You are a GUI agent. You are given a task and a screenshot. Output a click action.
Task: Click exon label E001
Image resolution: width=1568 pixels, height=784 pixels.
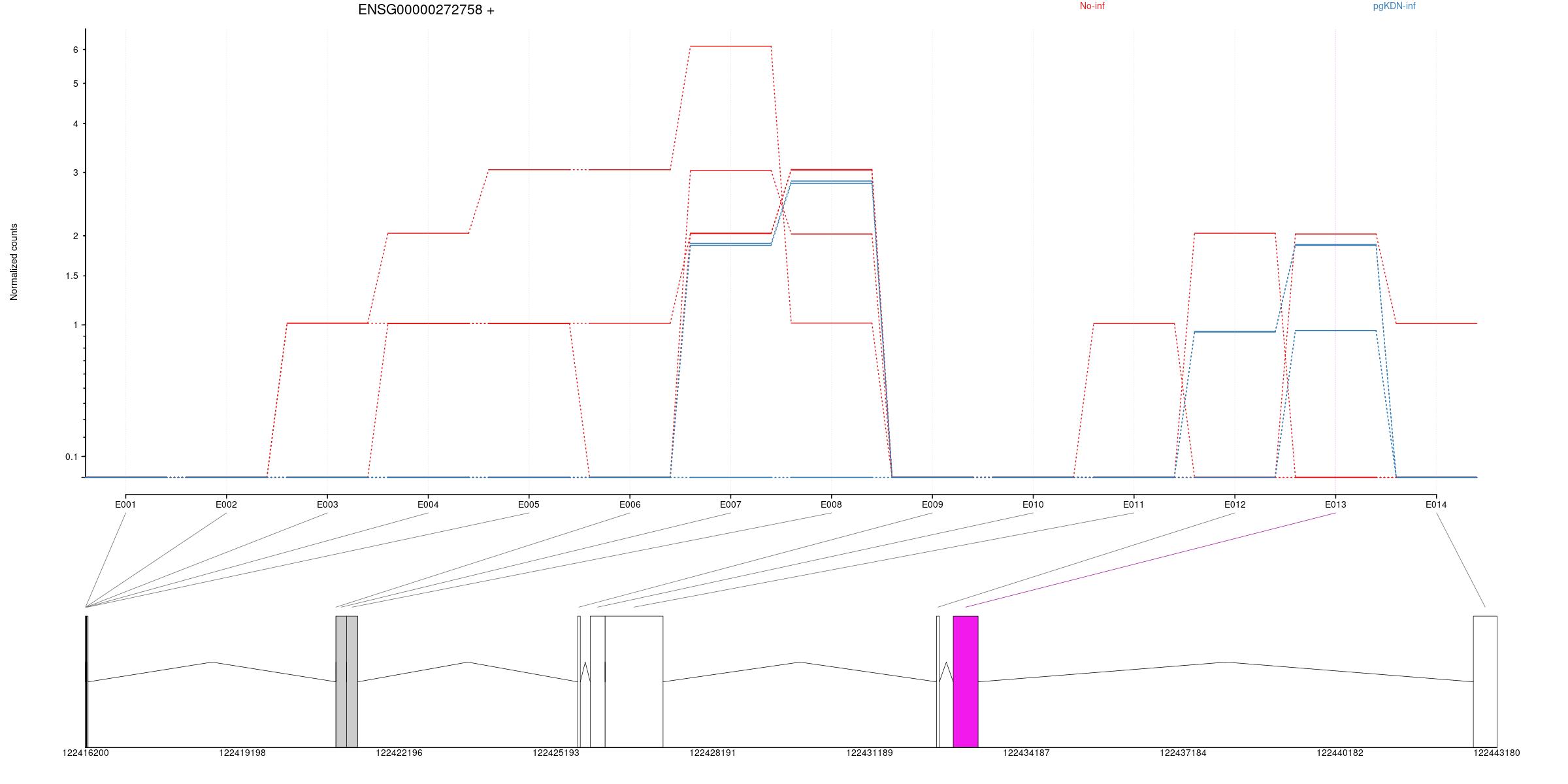(x=125, y=504)
